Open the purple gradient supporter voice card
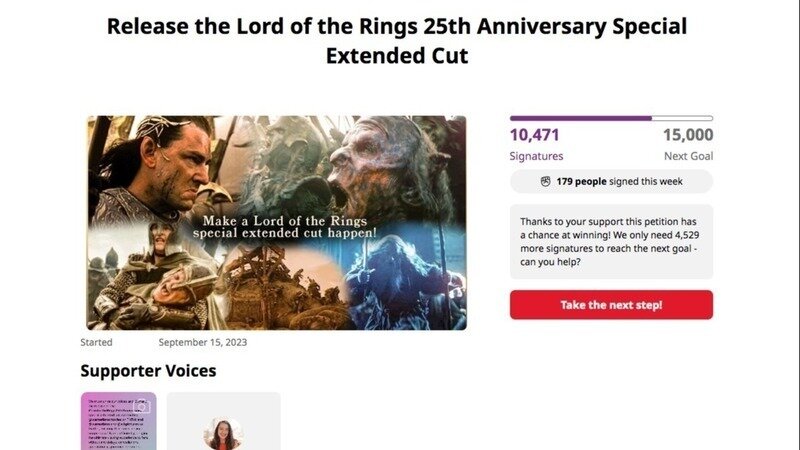This screenshot has height=450, width=800. tap(118, 421)
